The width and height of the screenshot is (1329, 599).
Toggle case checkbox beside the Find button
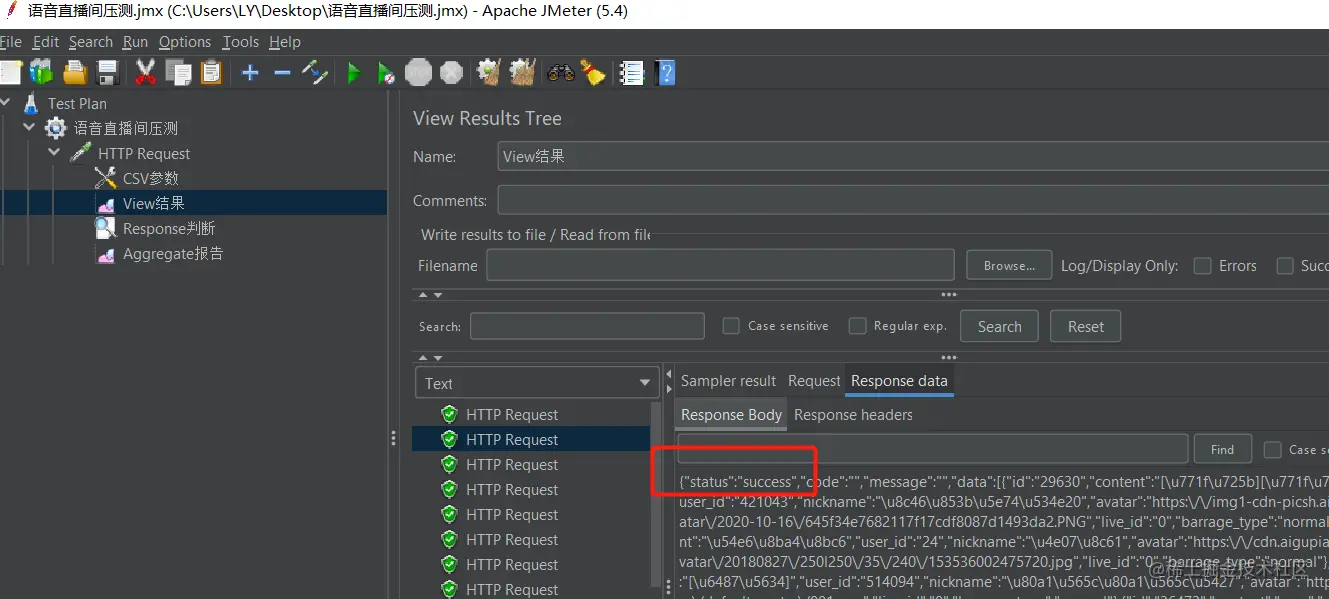[1272, 450]
